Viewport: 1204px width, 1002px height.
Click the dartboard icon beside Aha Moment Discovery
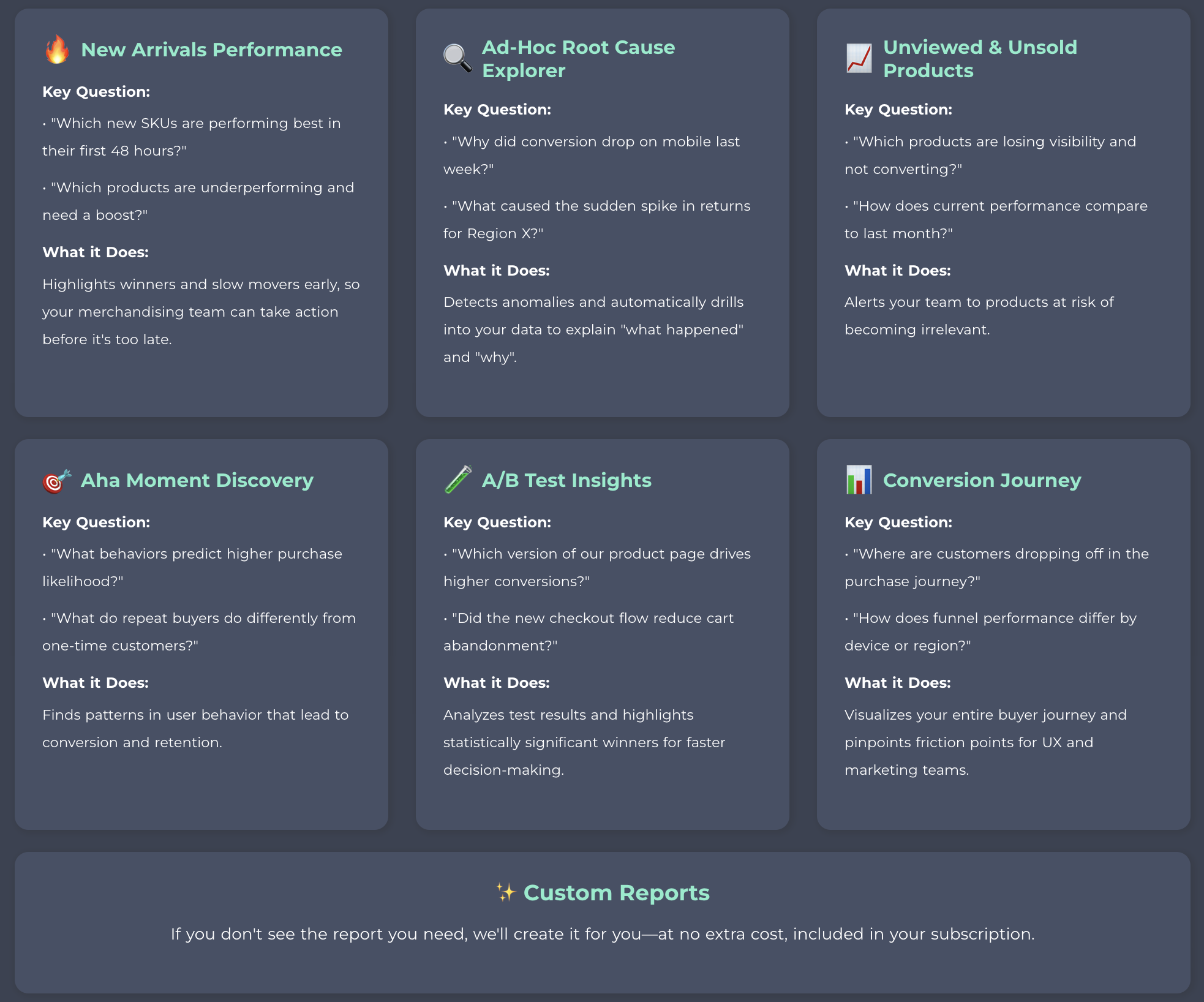point(57,481)
